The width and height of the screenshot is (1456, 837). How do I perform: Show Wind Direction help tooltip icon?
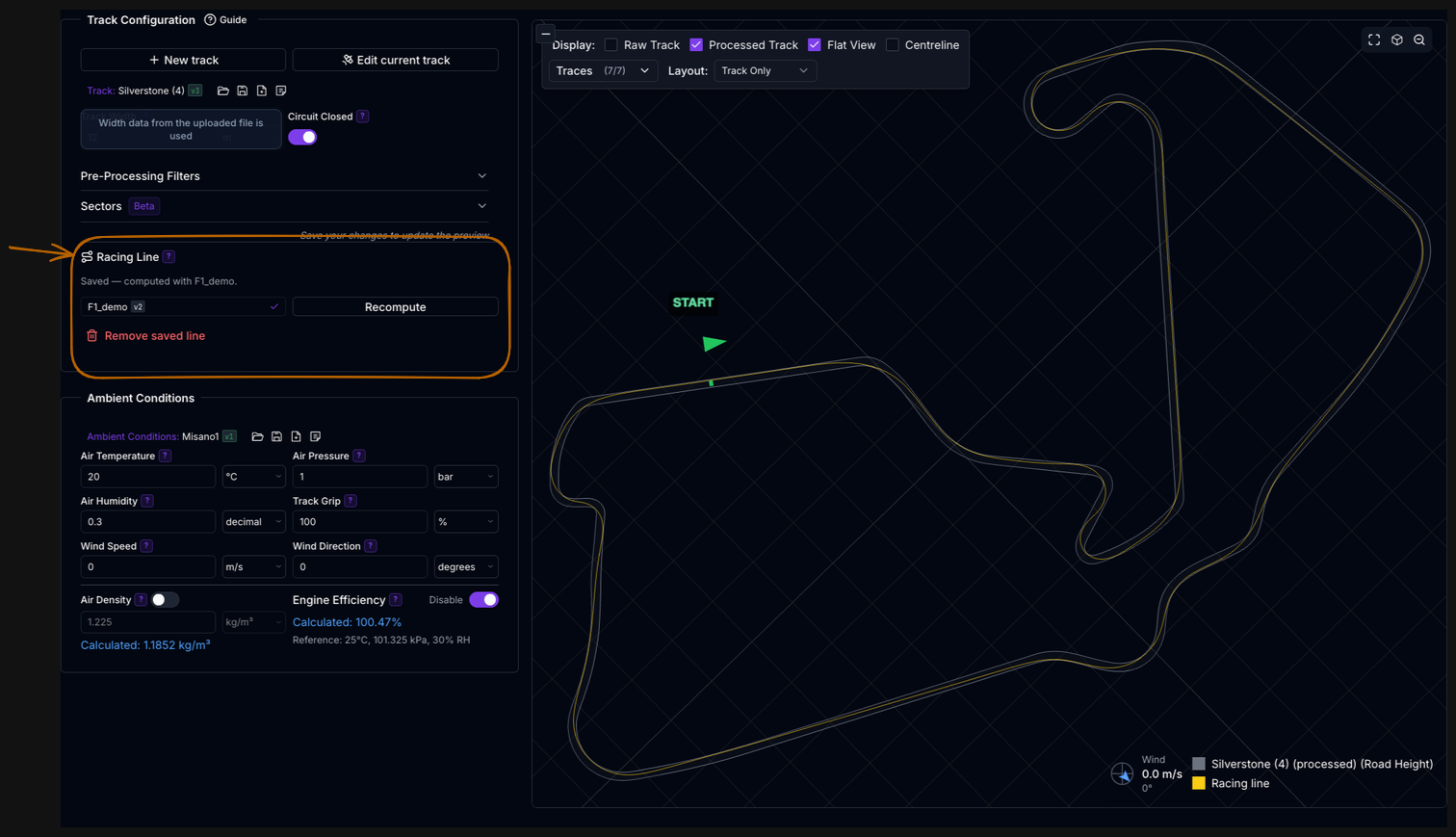[x=371, y=546]
